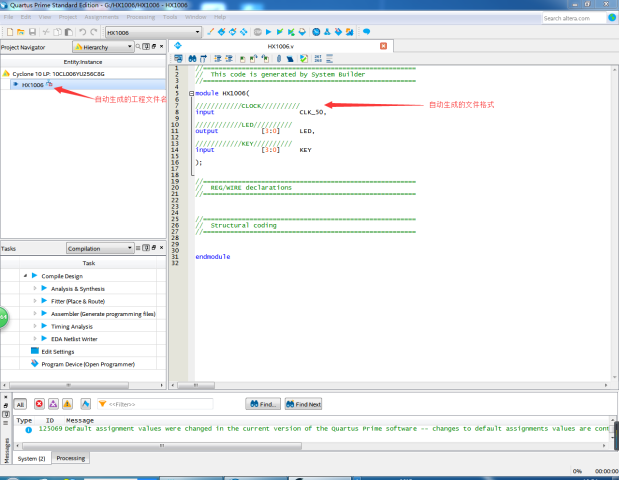The image size is (620, 481).
Task: Click the Find... button
Action: coord(263,404)
